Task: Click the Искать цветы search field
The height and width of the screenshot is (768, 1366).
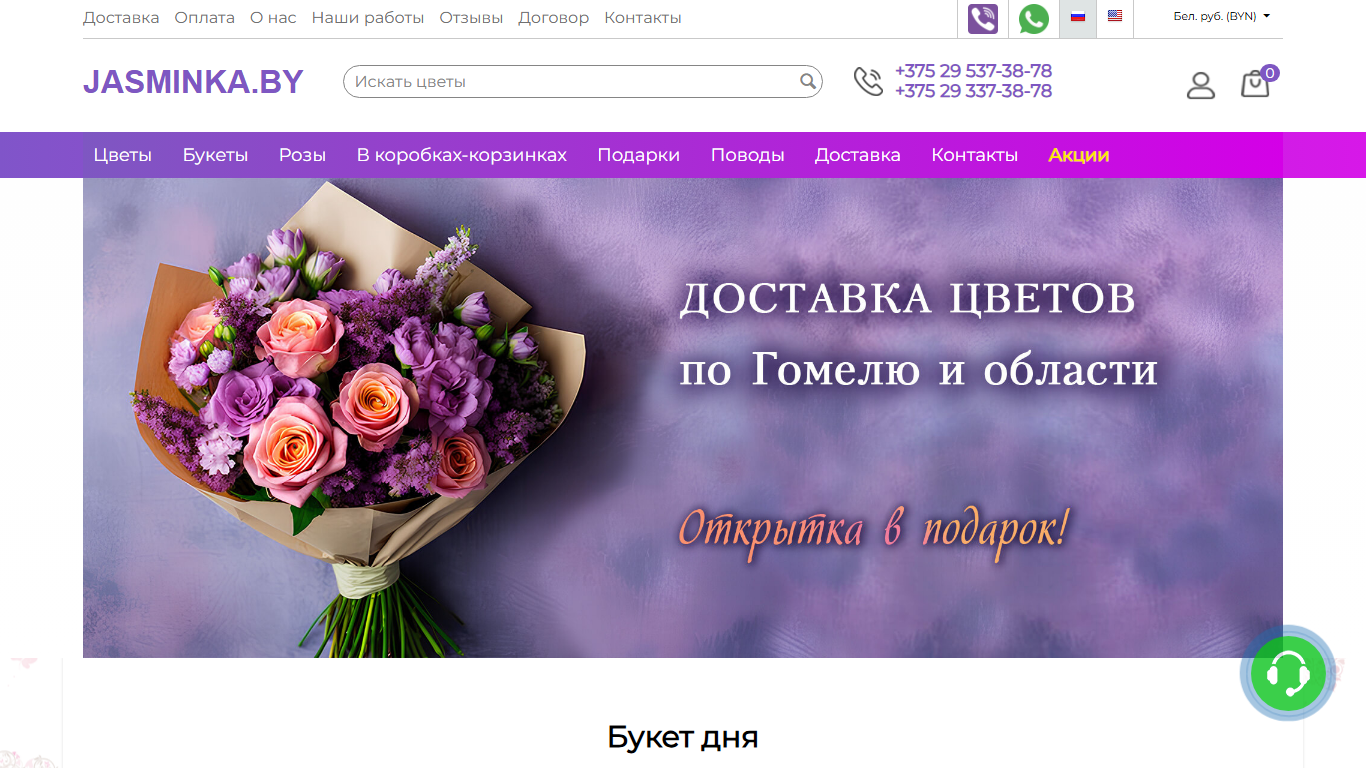Action: pos(582,81)
